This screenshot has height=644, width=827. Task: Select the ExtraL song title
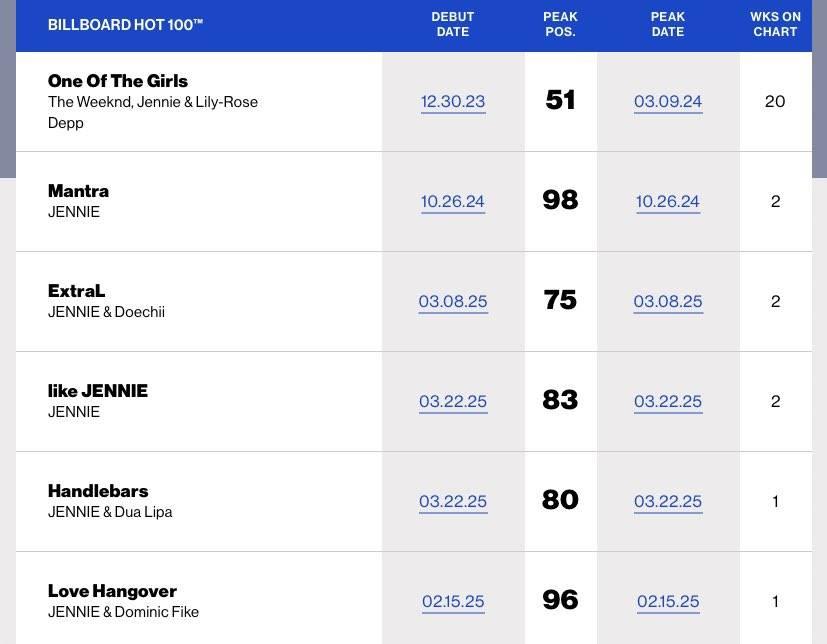click(x=76, y=291)
